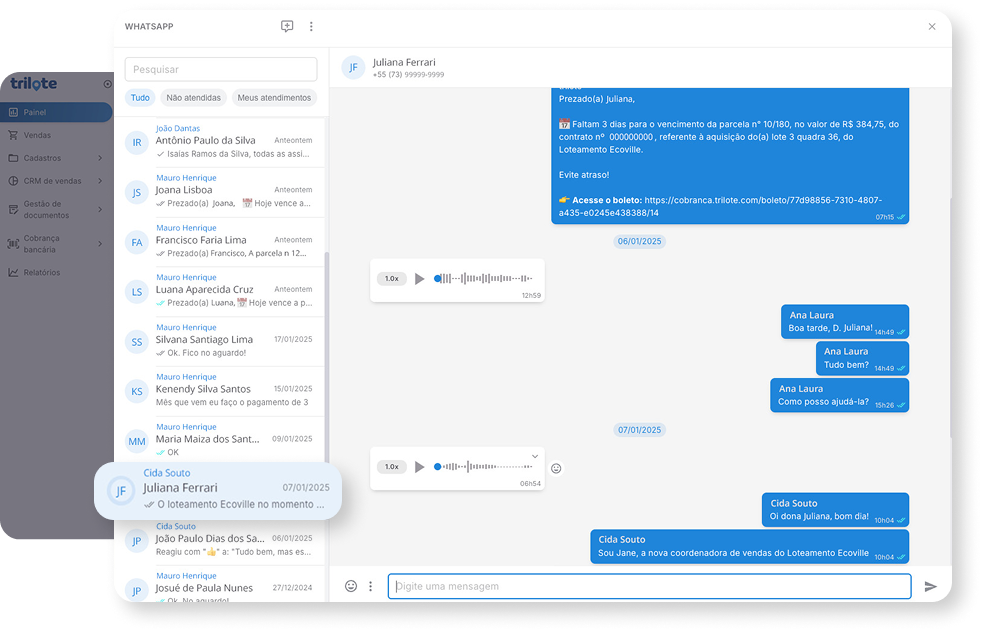Click the Cobrança bancária barcode icon
The image size is (982, 632).
coord(13,244)
